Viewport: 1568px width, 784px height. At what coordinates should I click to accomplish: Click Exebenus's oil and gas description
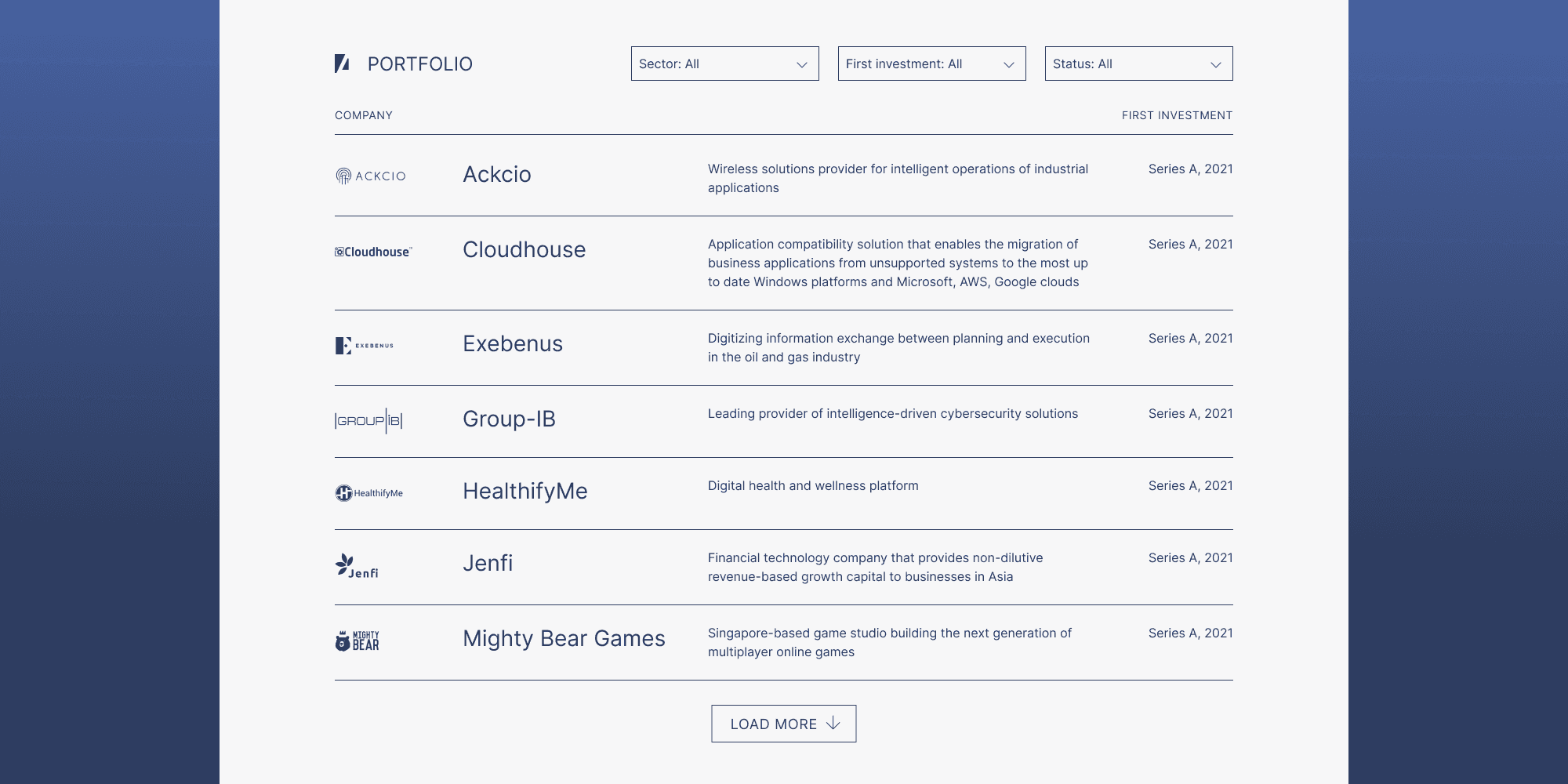click(x=899, y=347)
